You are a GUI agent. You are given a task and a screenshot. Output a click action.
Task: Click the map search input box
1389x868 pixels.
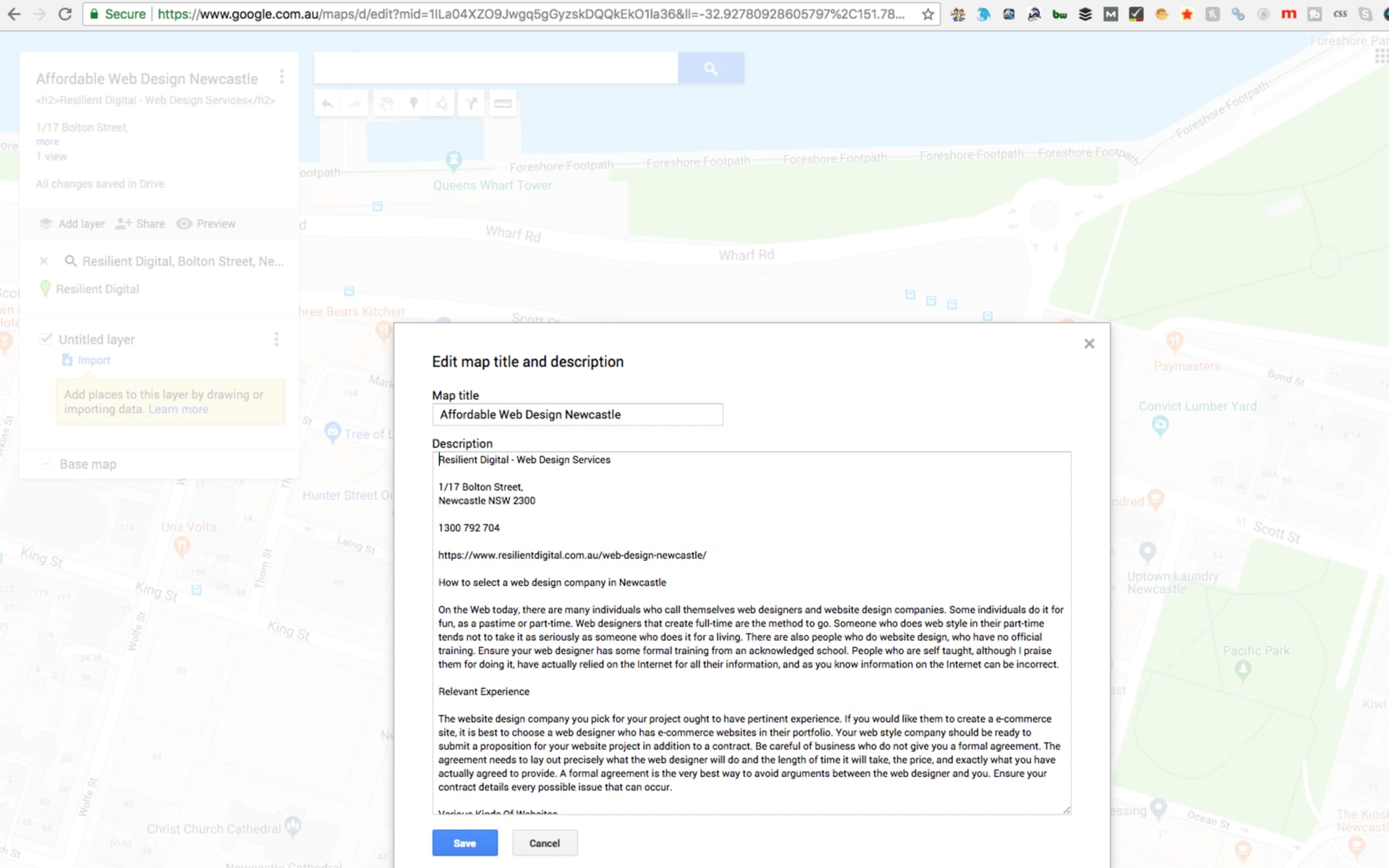click(x=496, y=68)
